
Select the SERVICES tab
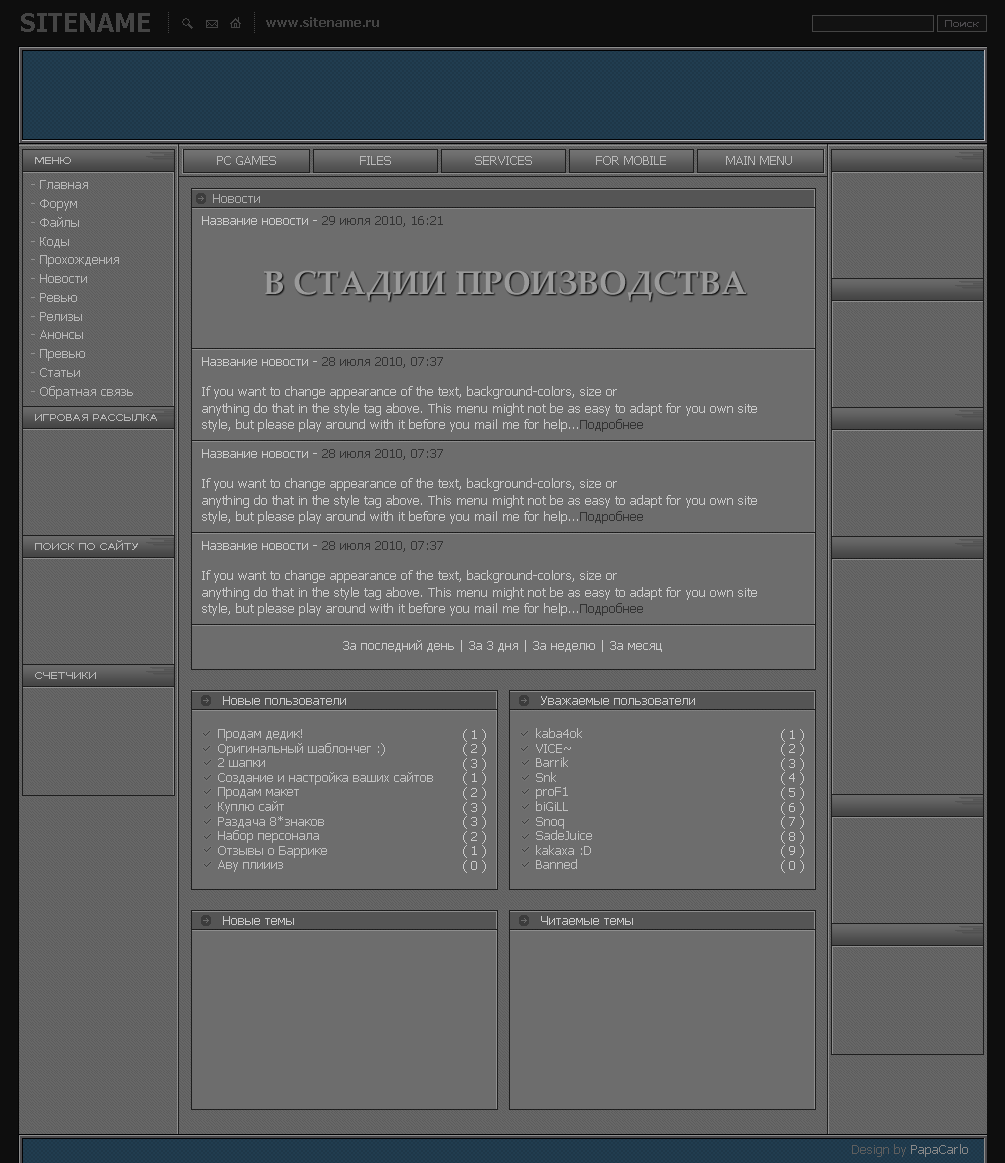503,160
